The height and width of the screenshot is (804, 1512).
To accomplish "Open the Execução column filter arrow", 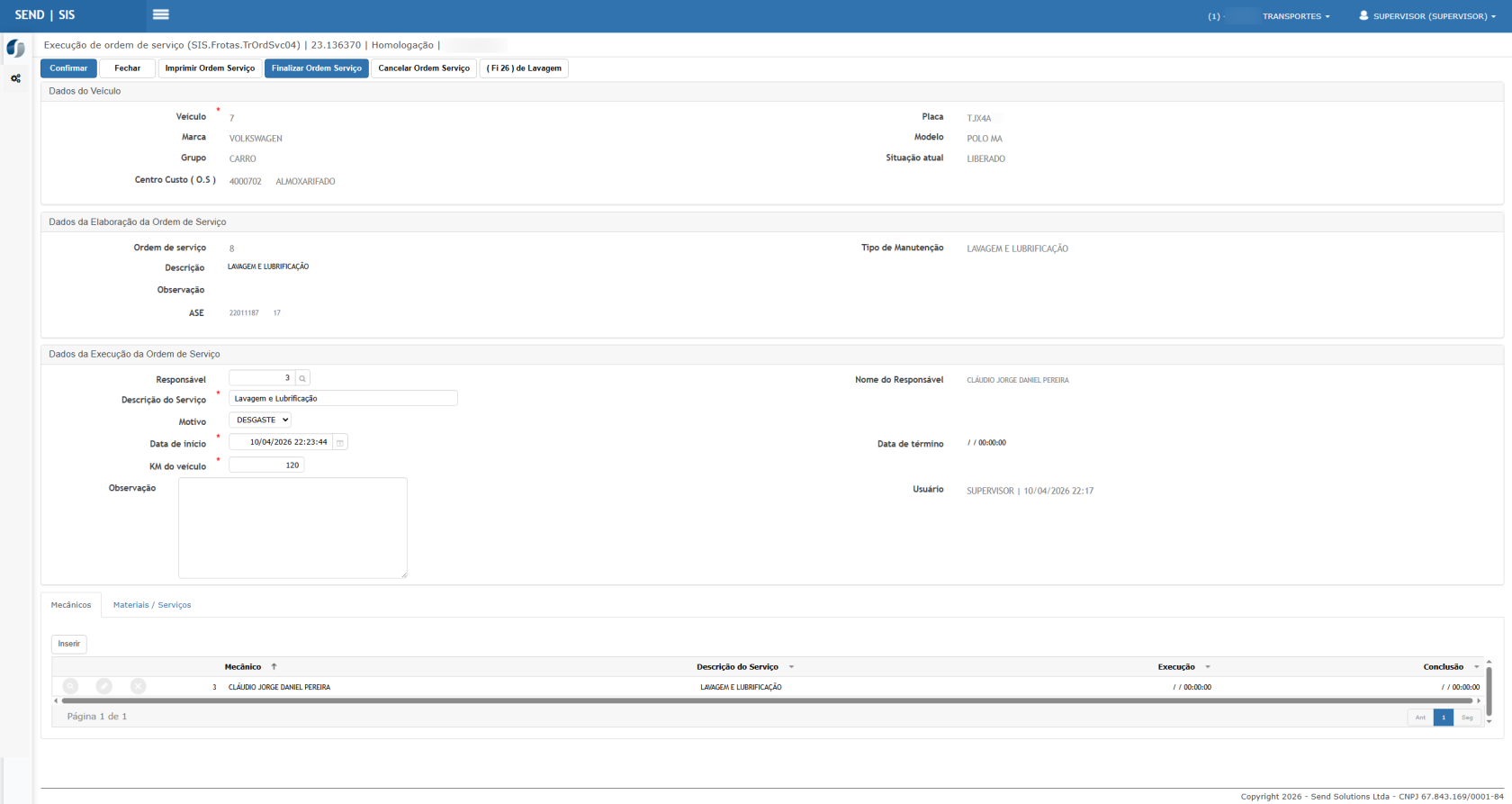I will [1207, 667].
